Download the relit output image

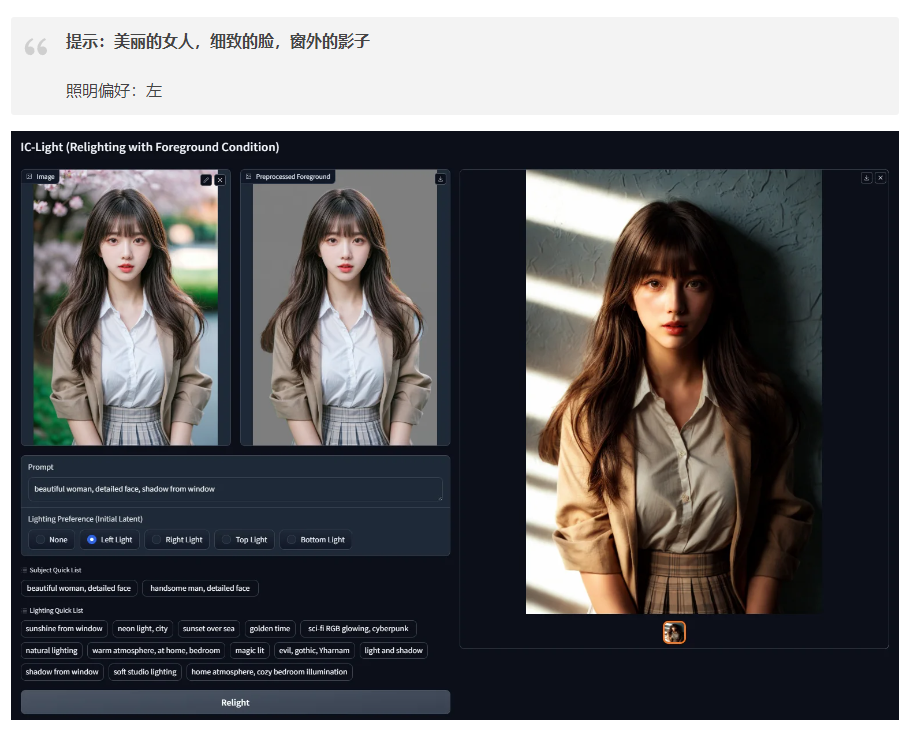tap(866, 178)
